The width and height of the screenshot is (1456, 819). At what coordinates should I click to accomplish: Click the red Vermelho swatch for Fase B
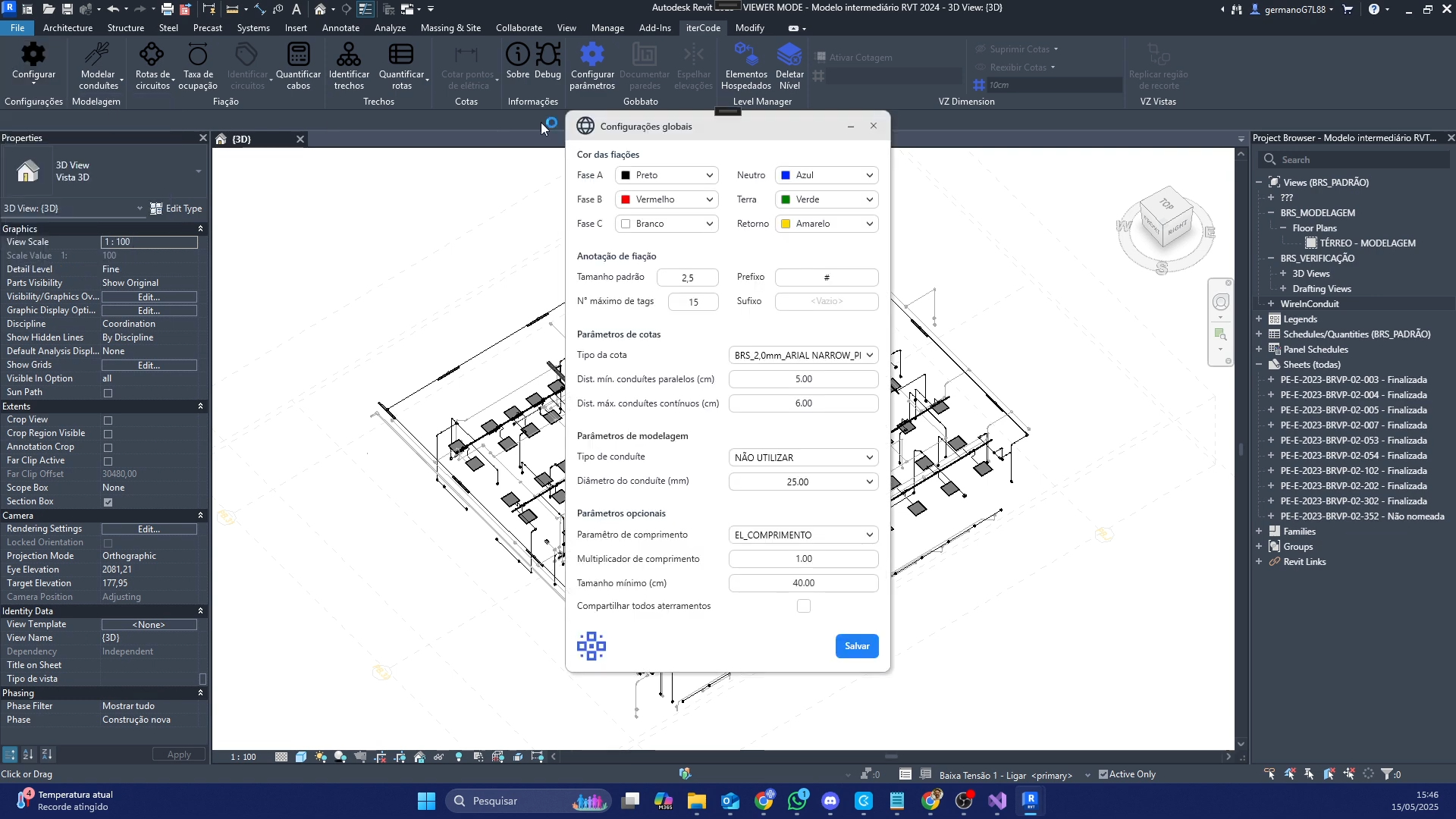point(626,199)
